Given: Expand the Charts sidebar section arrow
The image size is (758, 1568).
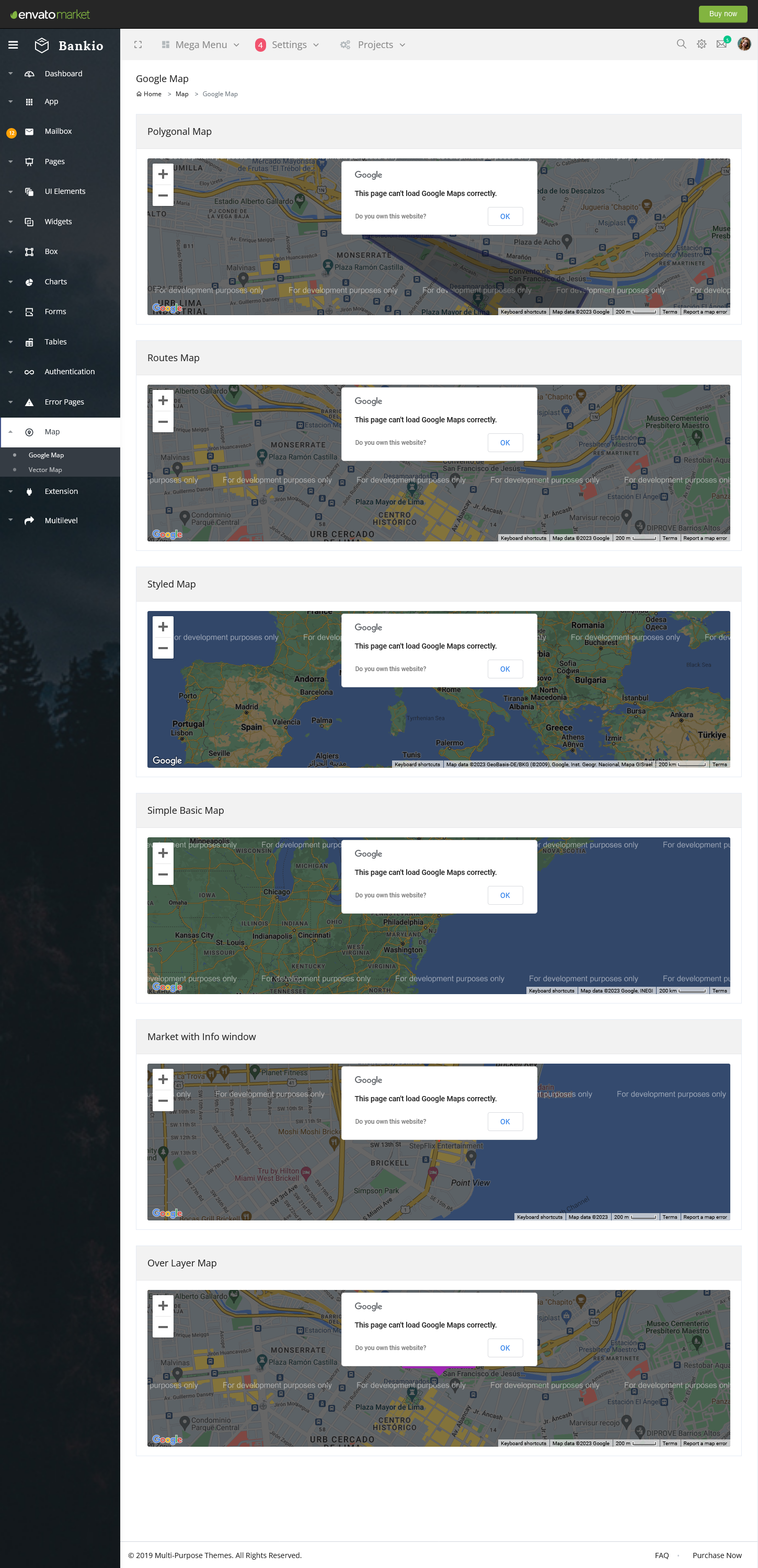Looking at the screenshot, I should (10, 282).
